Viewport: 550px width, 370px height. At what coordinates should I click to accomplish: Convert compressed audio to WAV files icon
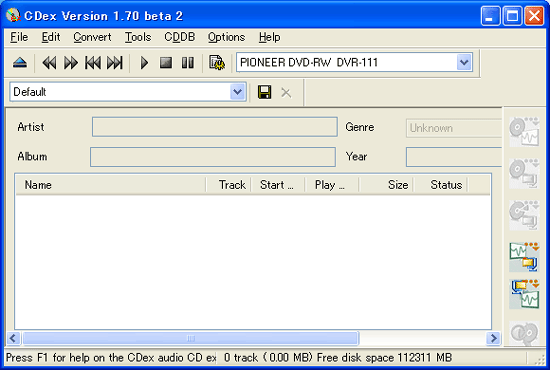click(524, 294)
